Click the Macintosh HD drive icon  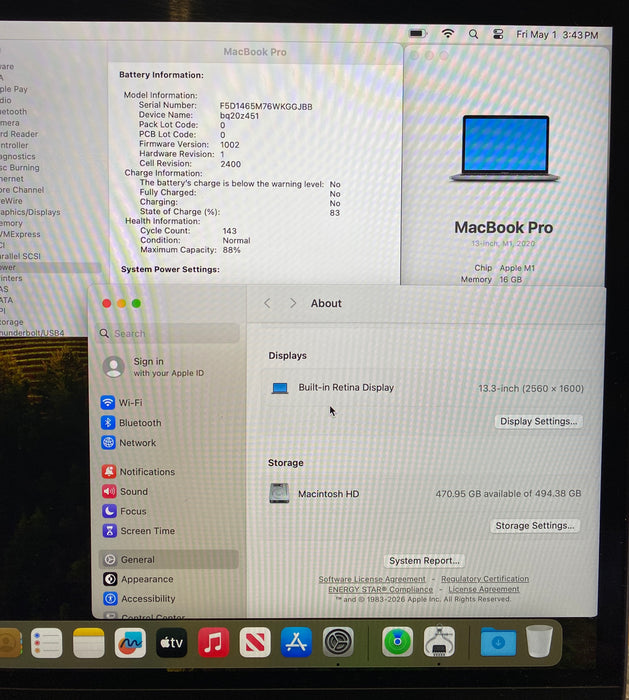[279, 493]
